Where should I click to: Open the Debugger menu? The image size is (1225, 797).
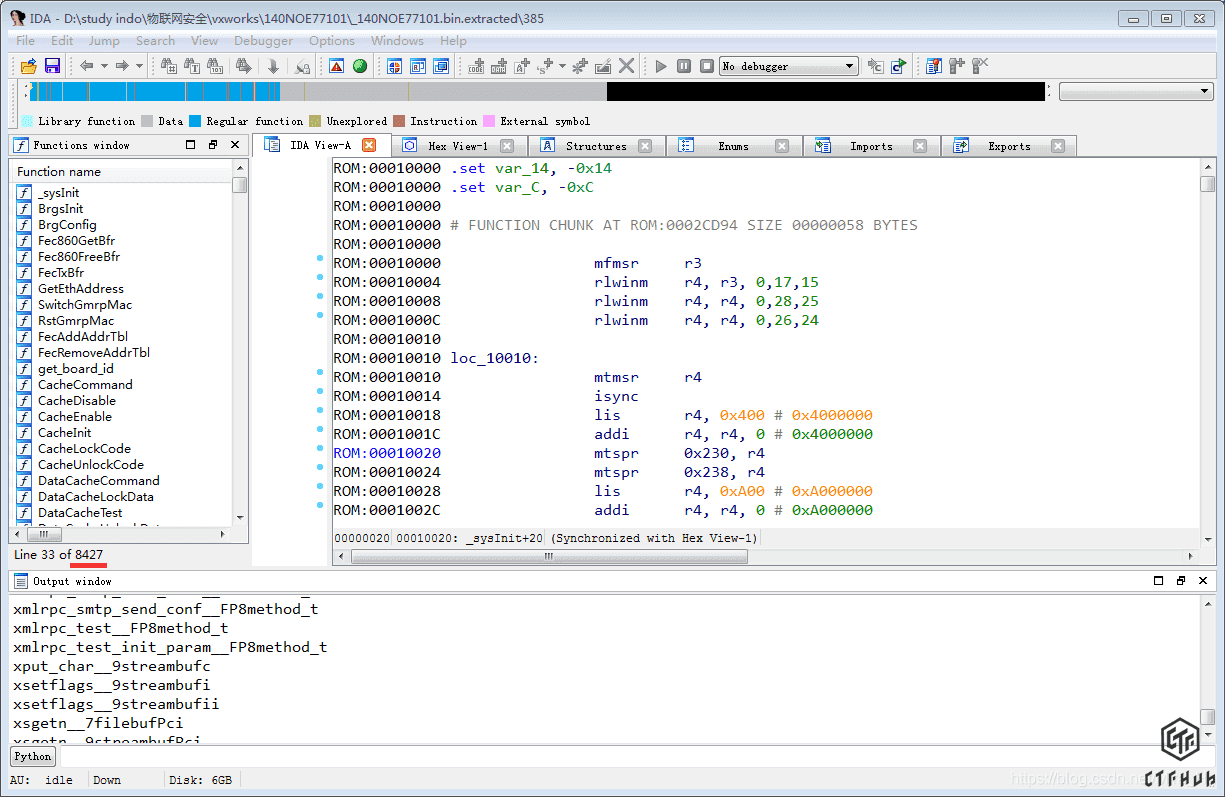(263, 41)
